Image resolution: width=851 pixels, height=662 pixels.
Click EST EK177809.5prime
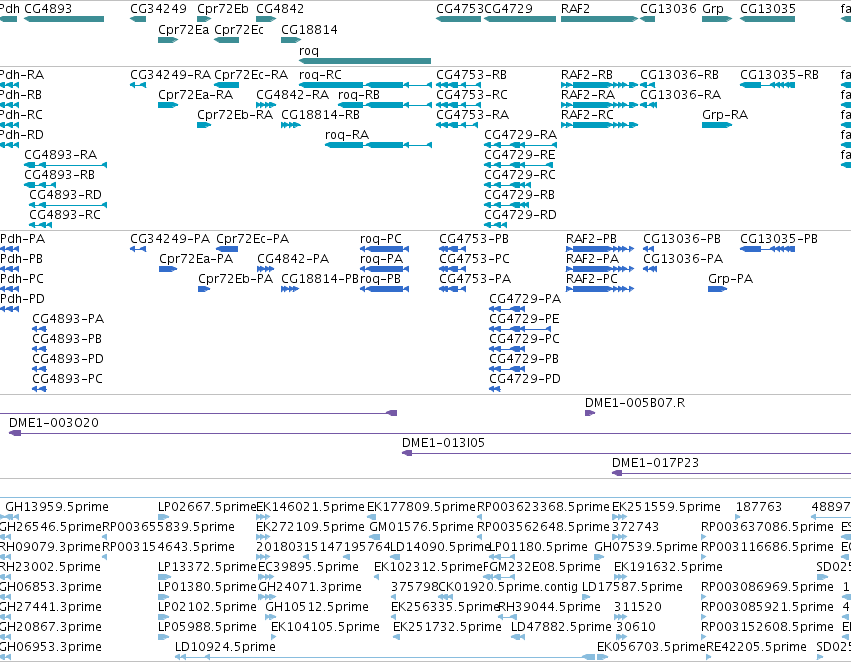421,507
